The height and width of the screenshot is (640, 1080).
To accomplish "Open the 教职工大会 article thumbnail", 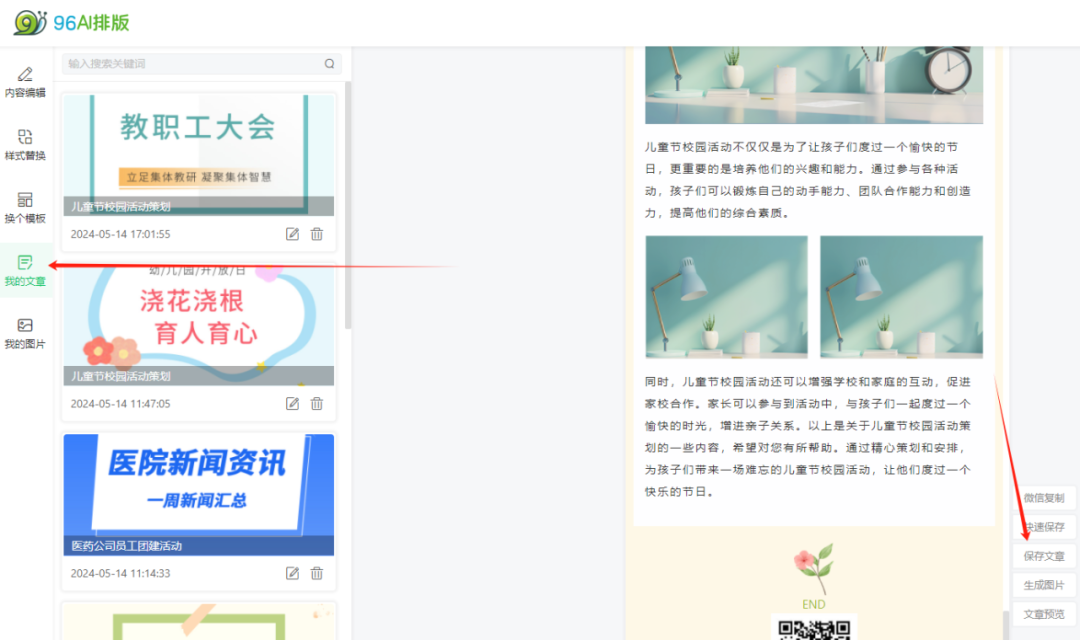I will click(198, 154).
